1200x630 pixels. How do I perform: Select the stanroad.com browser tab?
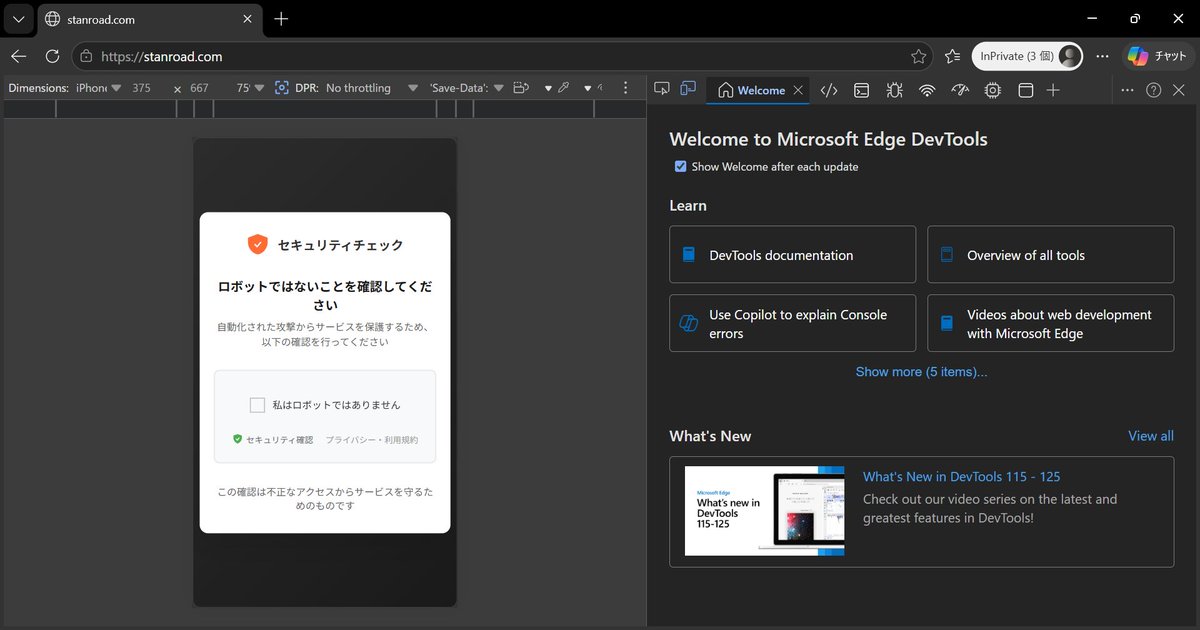click(148, 19)
